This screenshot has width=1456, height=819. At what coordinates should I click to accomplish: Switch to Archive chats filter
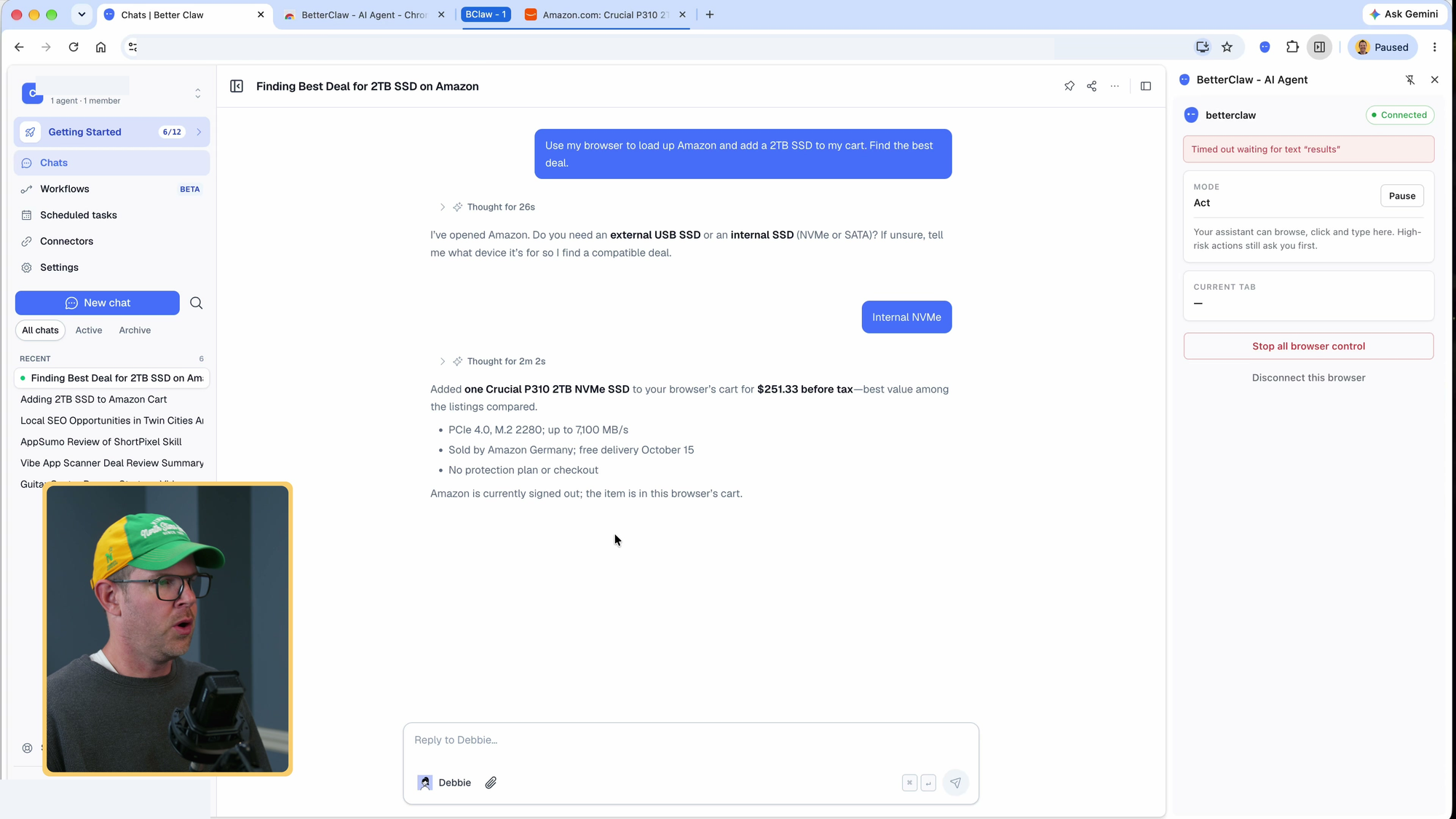click(135, 331)
